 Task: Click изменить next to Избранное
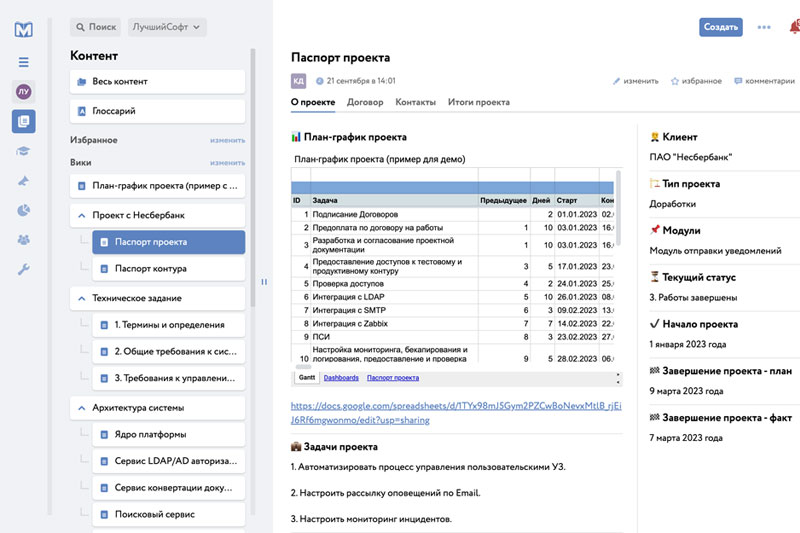227,140
